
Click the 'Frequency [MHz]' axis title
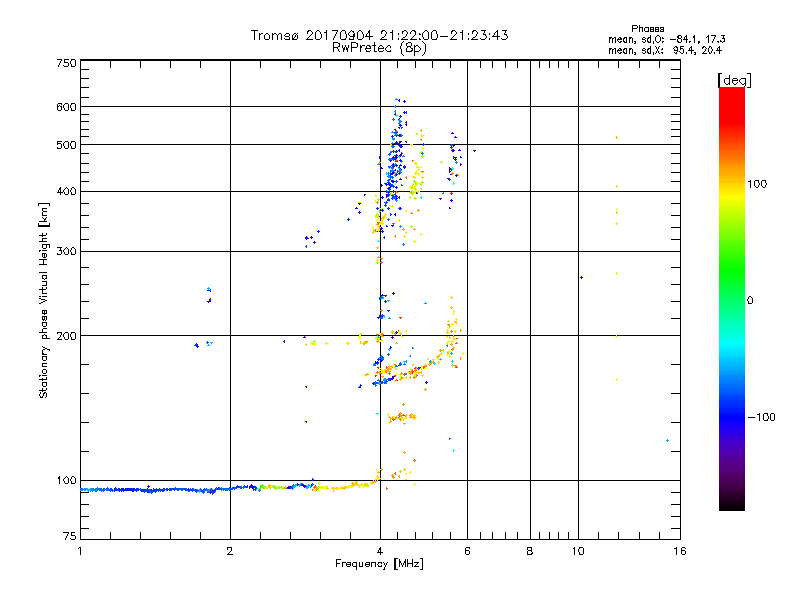pos(379,563)
